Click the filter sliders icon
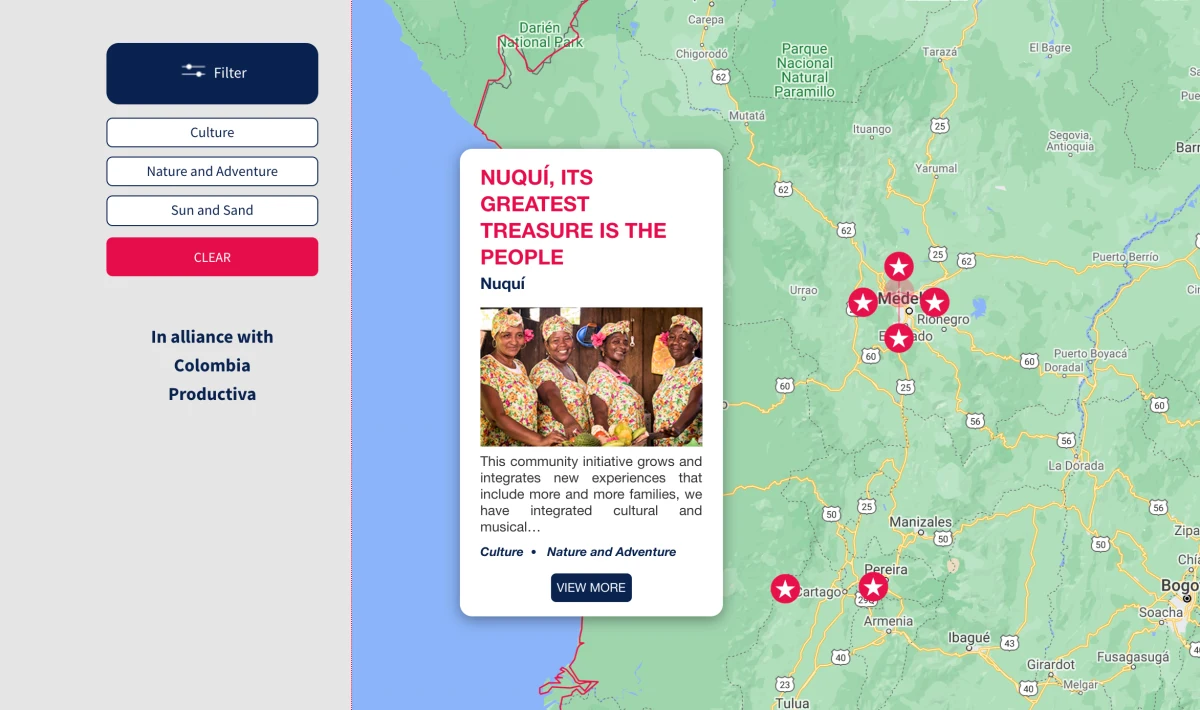The image size is (1200, 710). coord(193,71)
